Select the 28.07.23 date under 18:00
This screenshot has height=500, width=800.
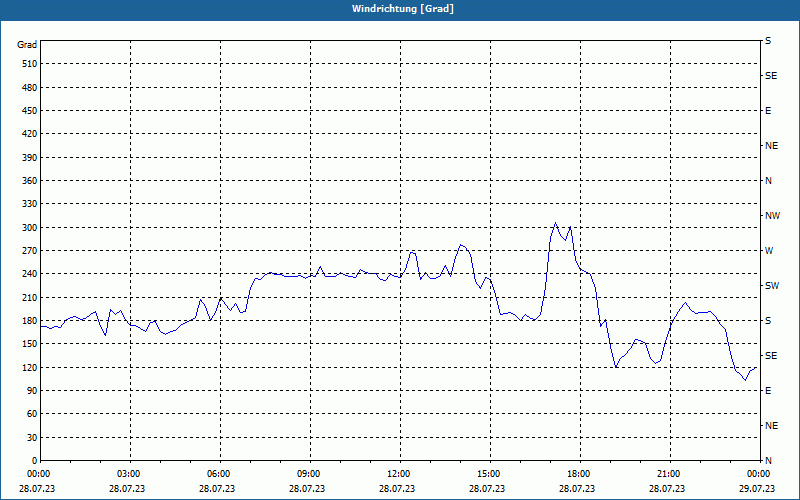coord(577,489)
